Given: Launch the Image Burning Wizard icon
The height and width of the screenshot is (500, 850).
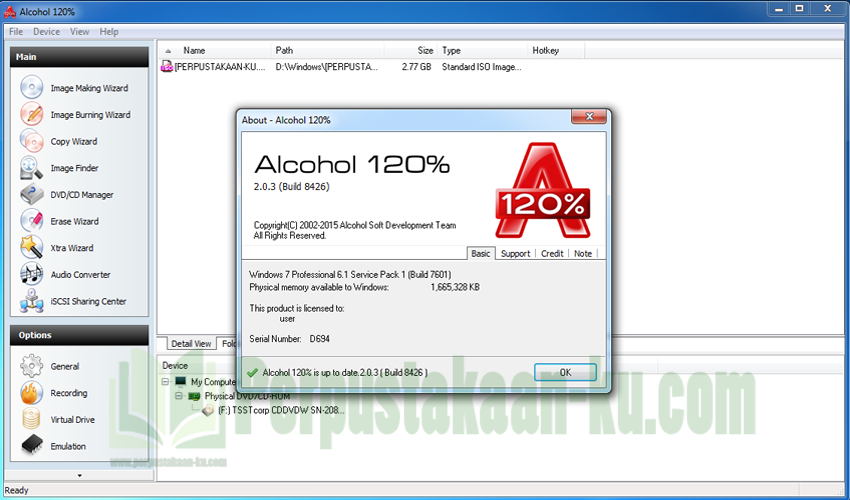Looking at the screenshot, I should tap(31, 114).
